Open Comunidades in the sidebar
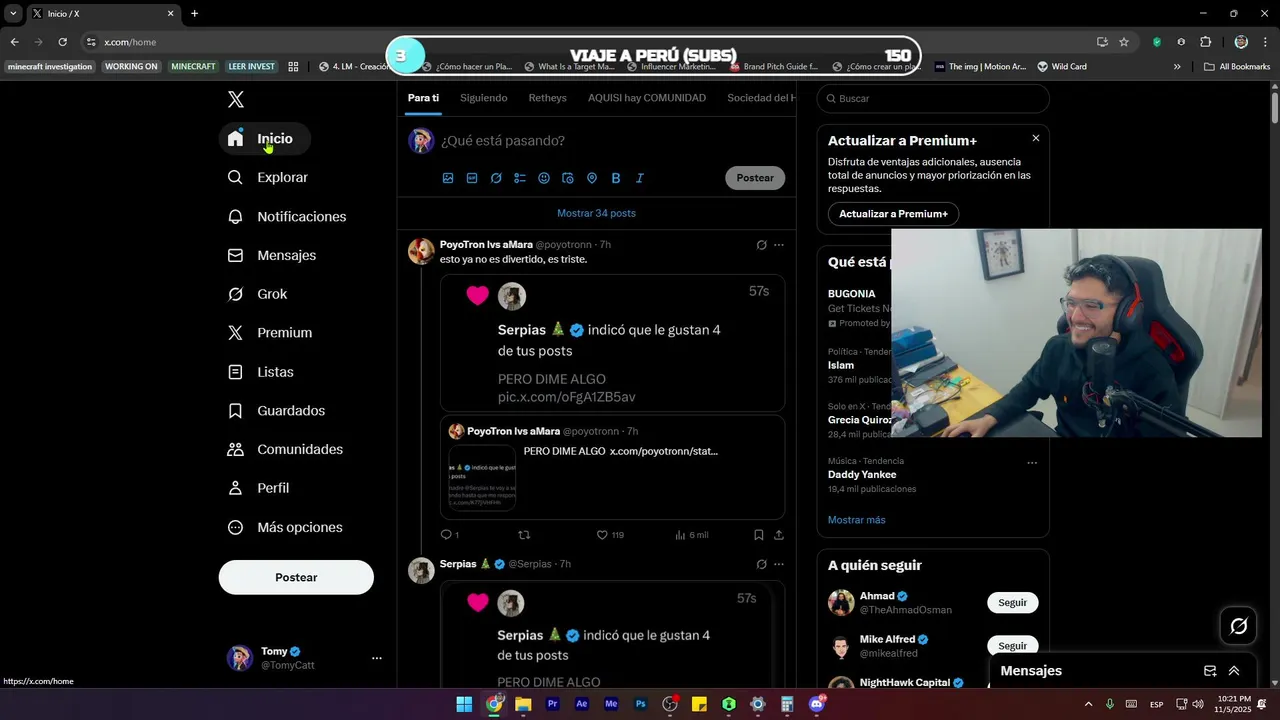This screenshot has width=1280, height=720. (x=285, y=450)
